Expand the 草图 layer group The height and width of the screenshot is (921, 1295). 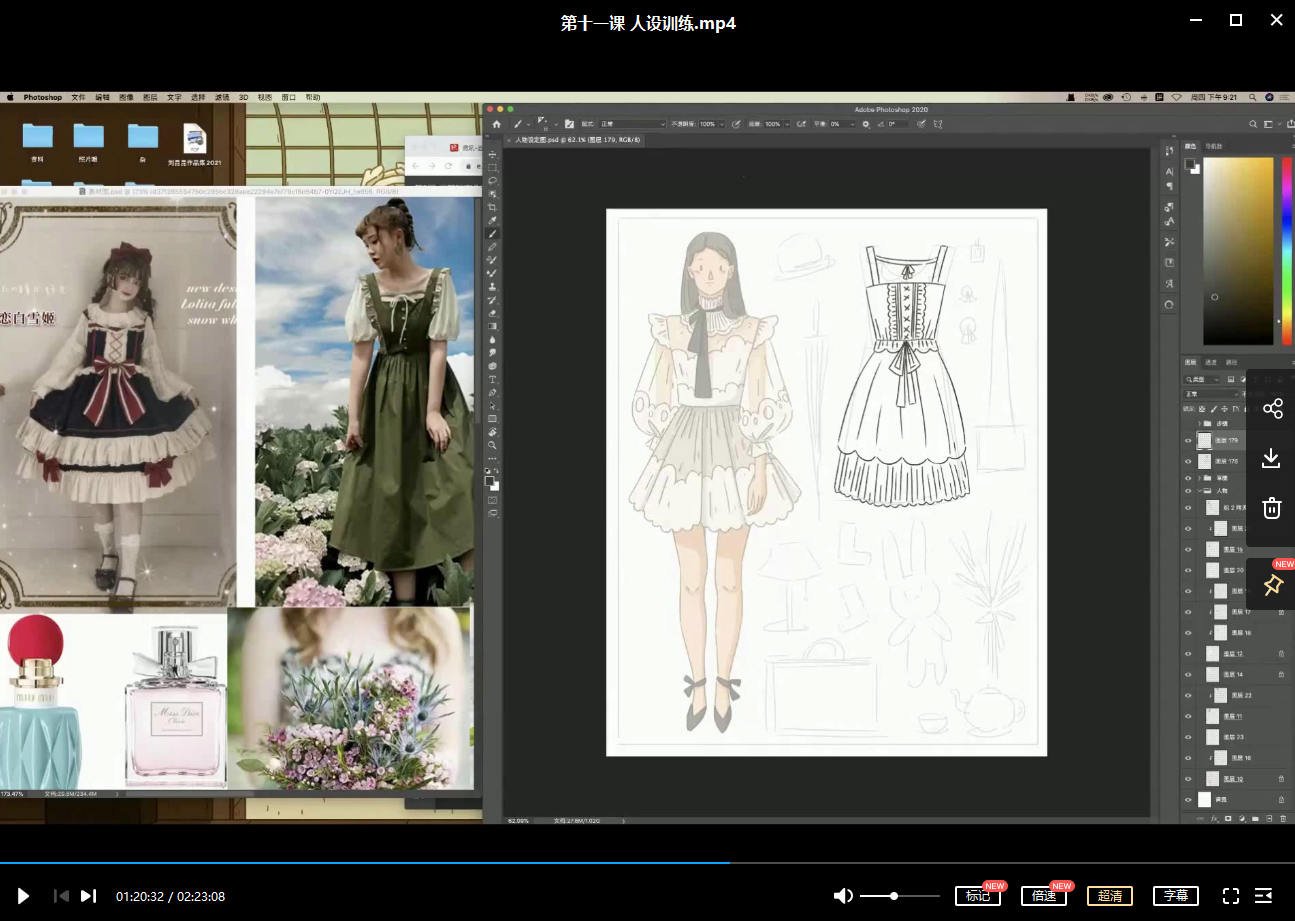(1200, 479)
